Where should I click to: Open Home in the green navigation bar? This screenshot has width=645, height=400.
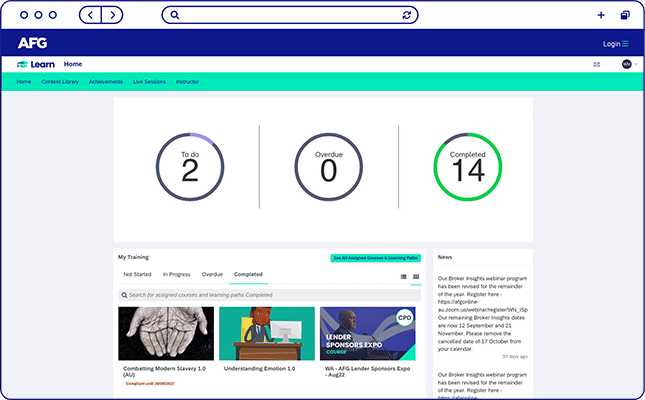coord(24,81)
